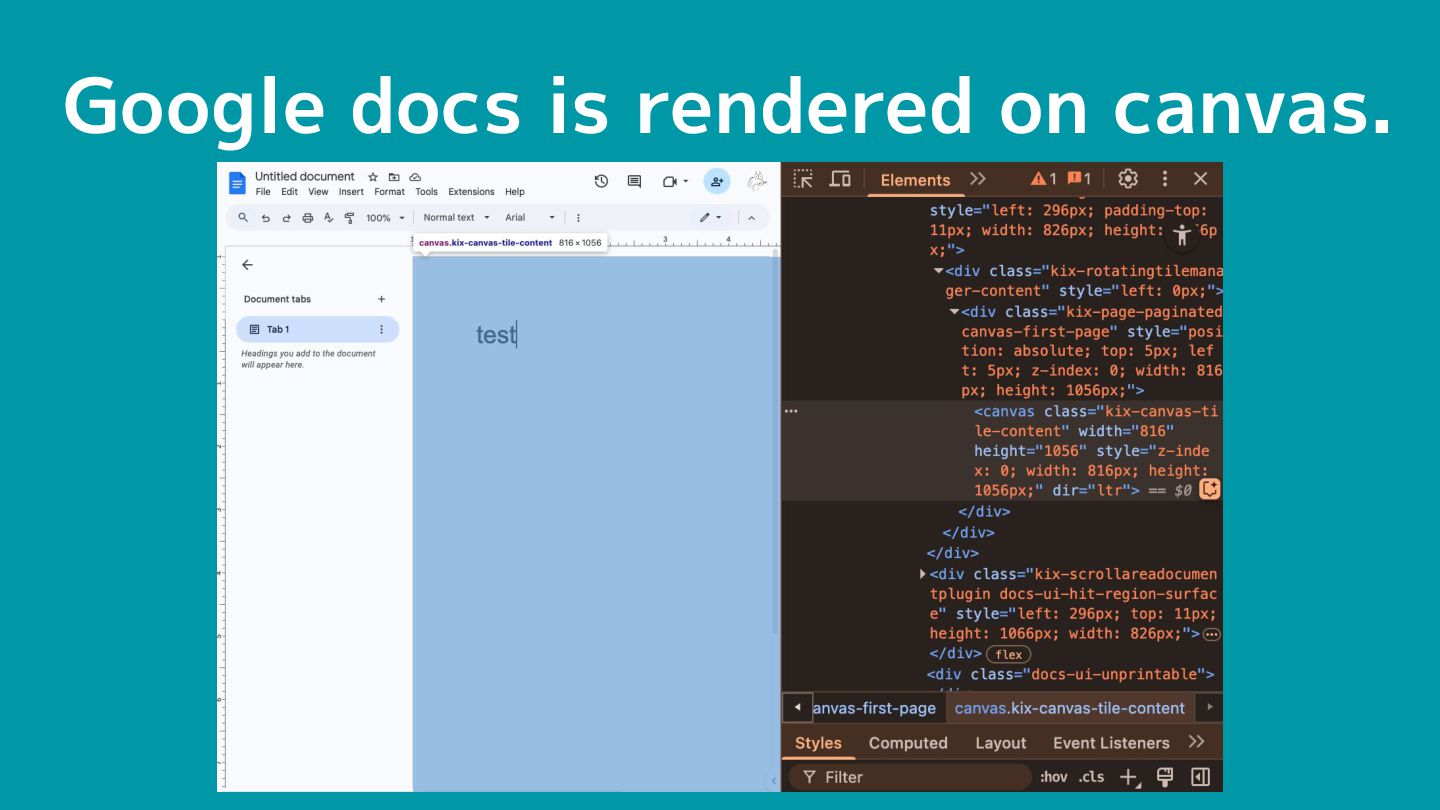The height and width of the screenshot is (810, 1440).
Task: Toggle the .cls class editor
Action: click(1091, 777)
